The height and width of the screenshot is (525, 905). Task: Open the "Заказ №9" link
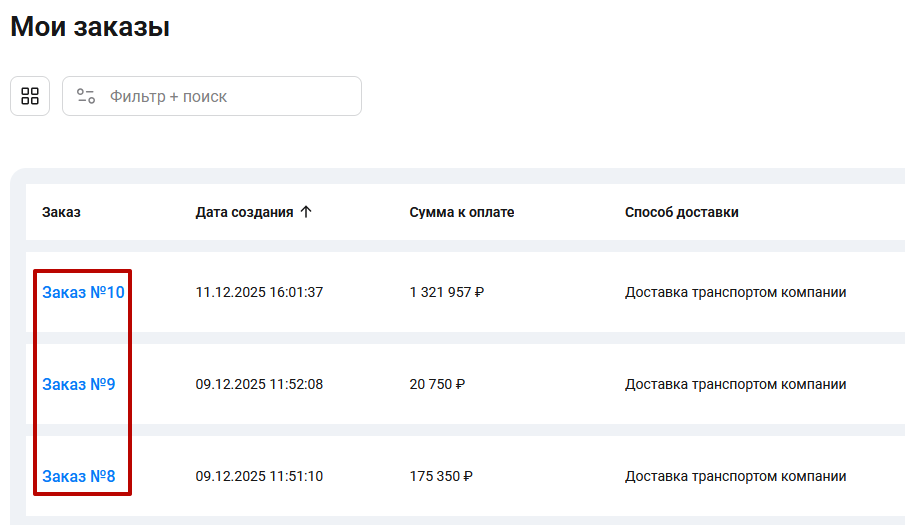(78, 384)
